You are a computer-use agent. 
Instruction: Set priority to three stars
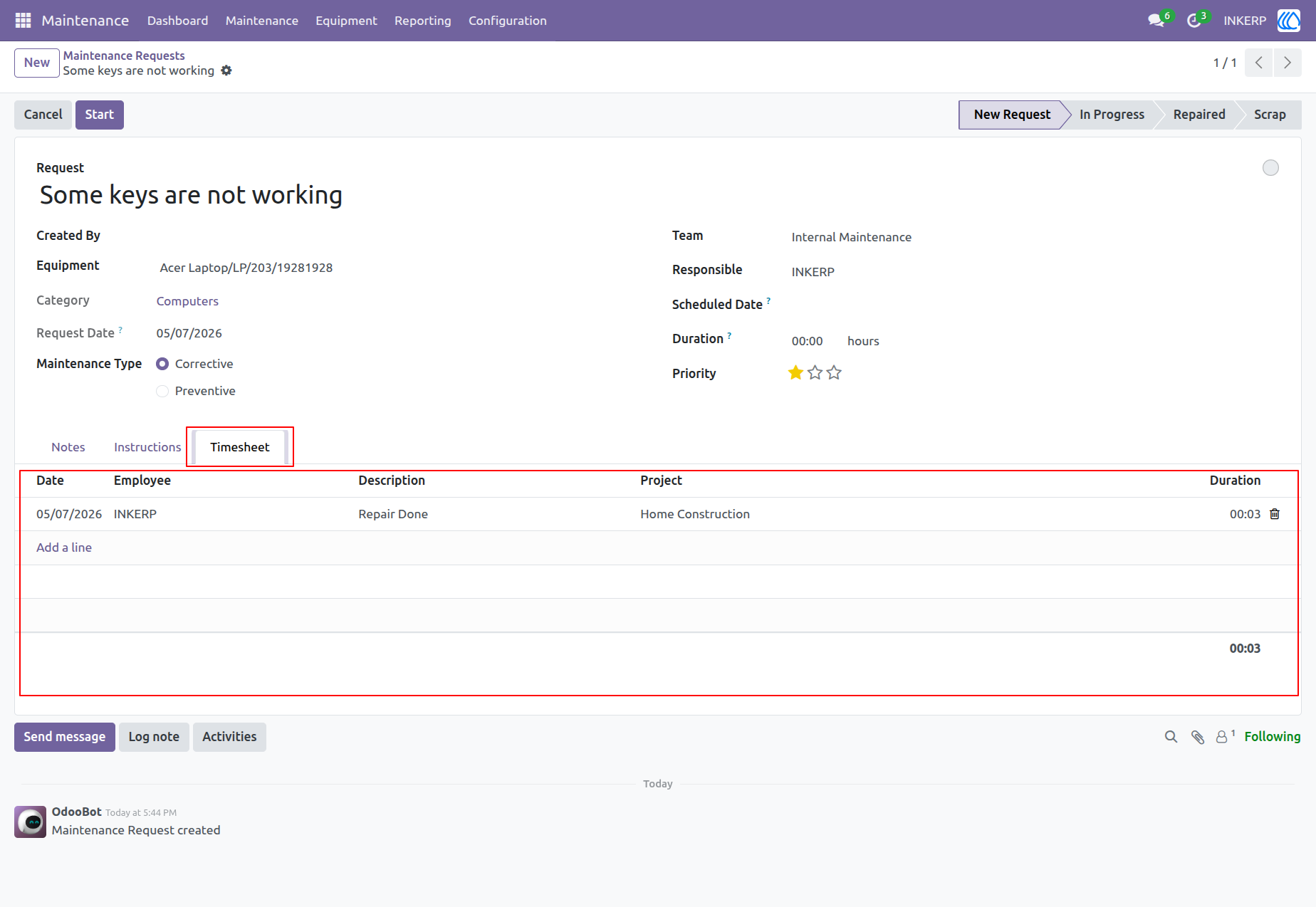834,373
